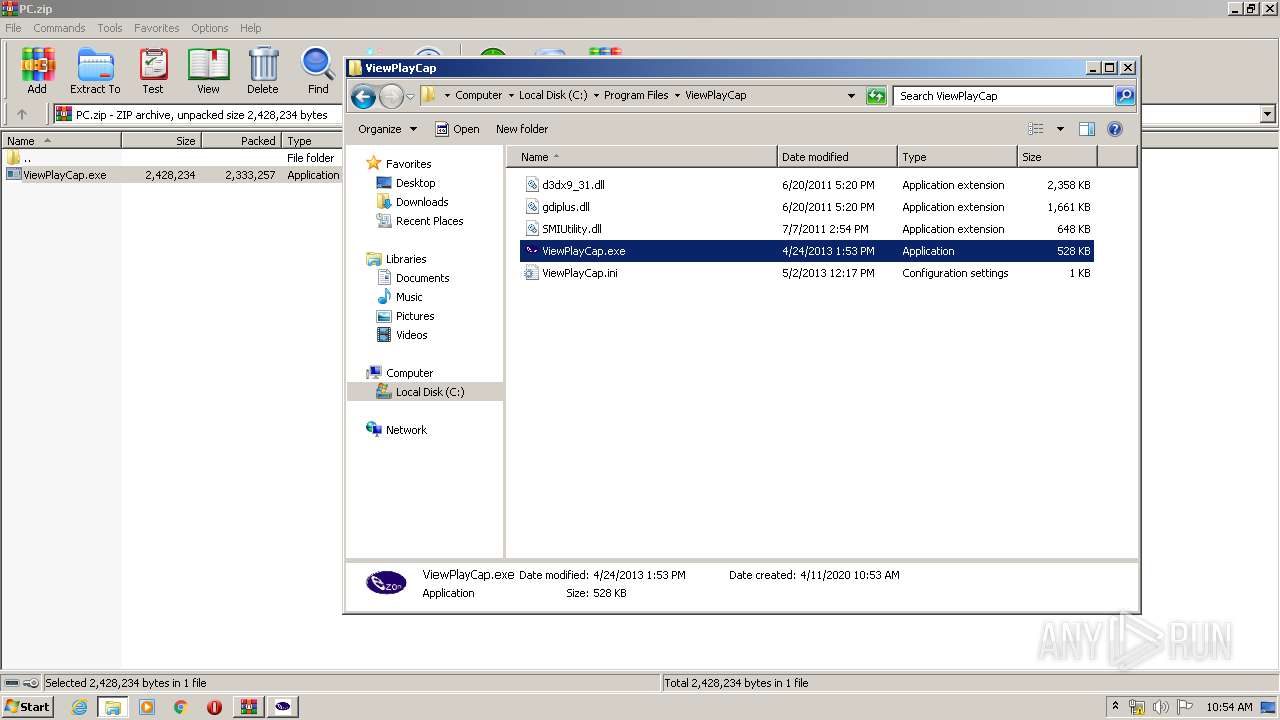Toggle the preview pane icon

click(1087, 129)
